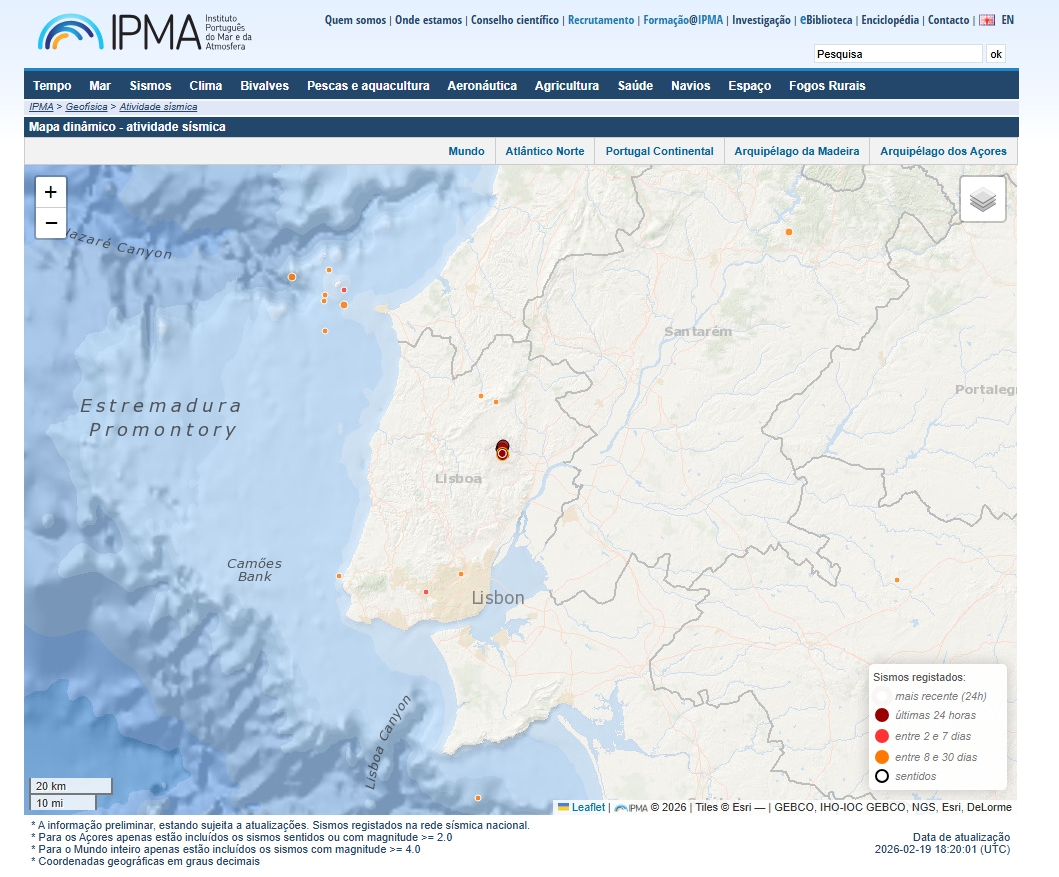Click the ok search button
Image resolution: width=1059 pixels, height=877 pixels.
(x=995, y=54)
